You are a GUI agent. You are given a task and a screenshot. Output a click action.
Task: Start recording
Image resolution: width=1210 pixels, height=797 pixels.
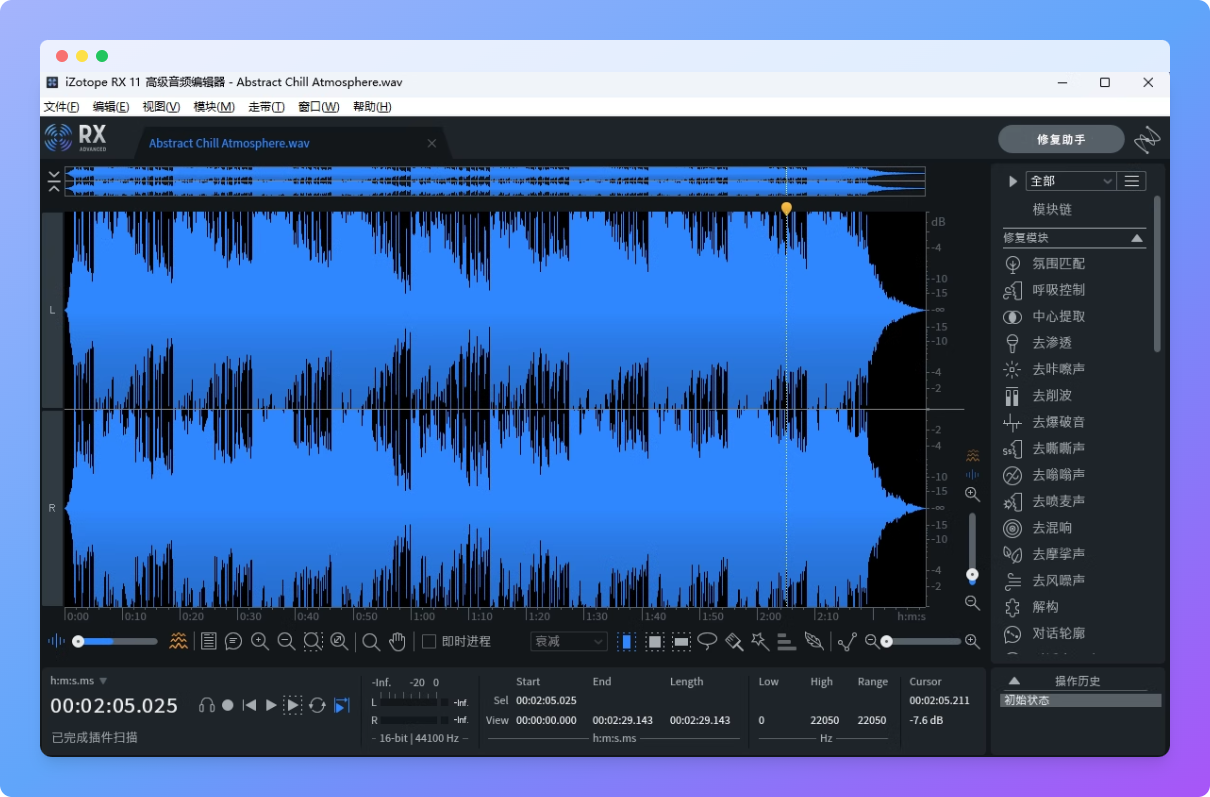228,705
